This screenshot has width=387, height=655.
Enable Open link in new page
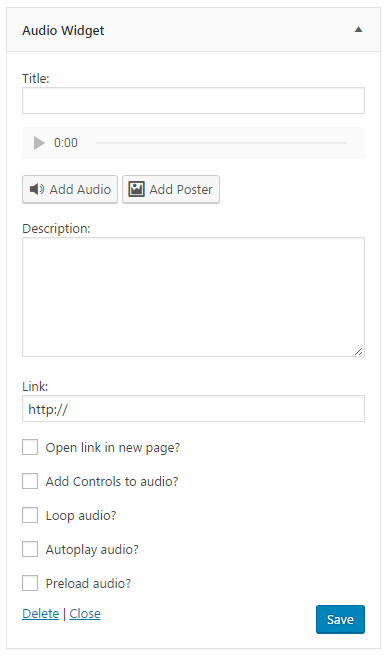(30, 447)
